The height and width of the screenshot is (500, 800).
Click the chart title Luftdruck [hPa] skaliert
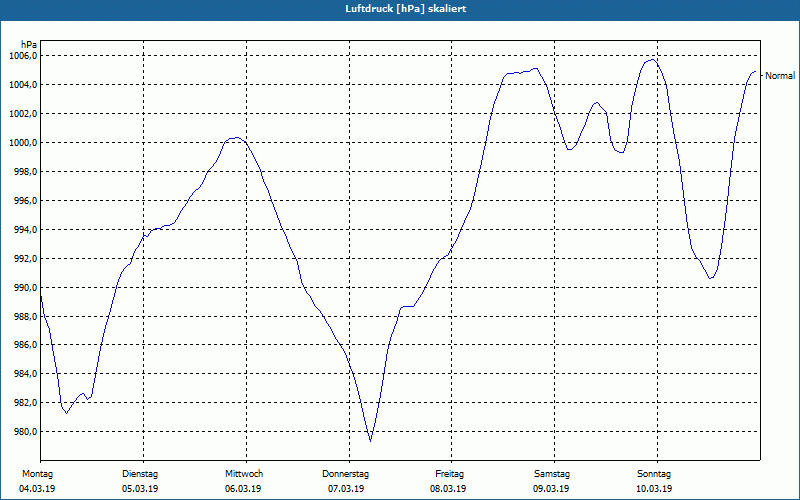point(405,9)
